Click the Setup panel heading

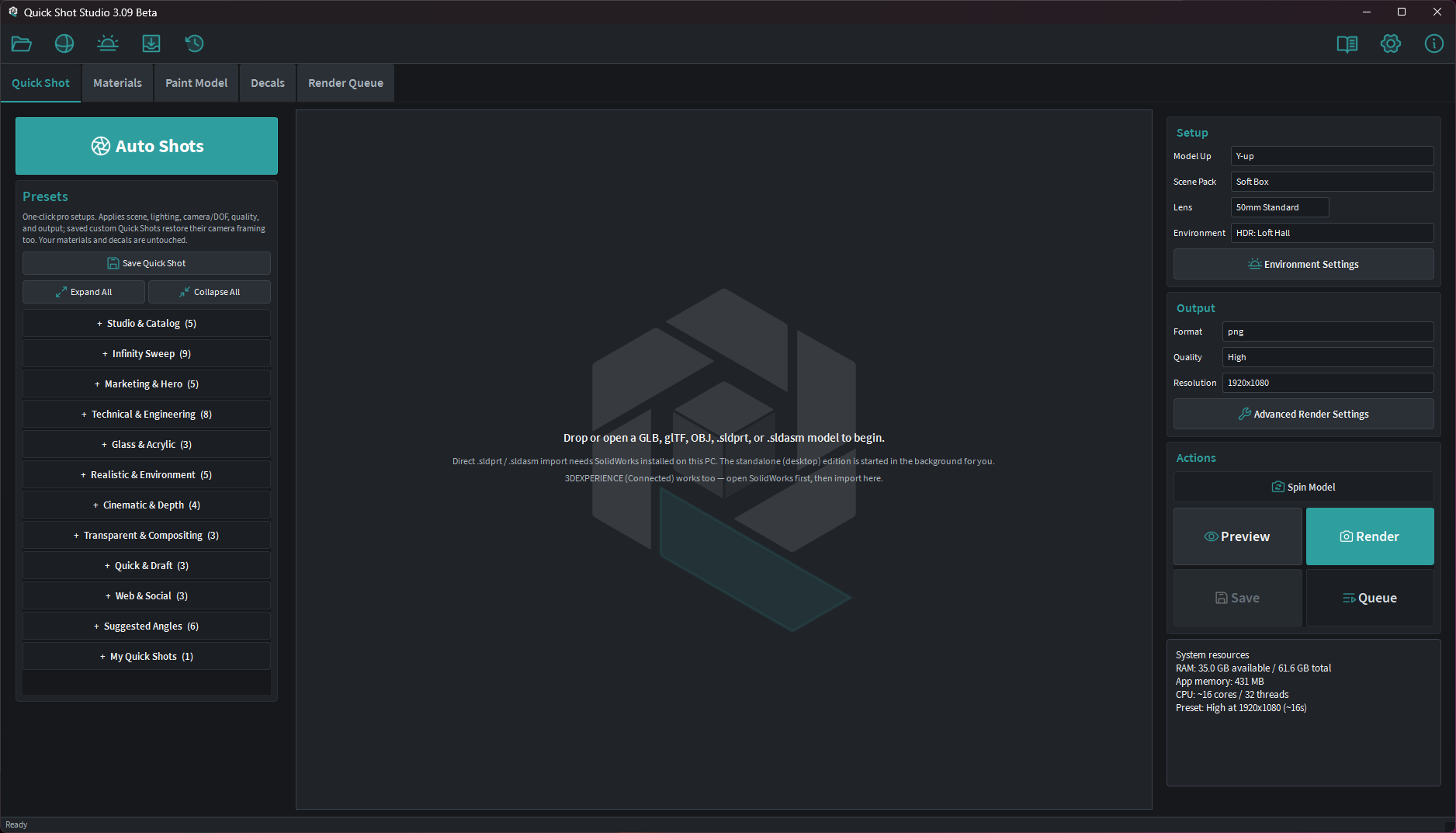(x=1192, y=133)
